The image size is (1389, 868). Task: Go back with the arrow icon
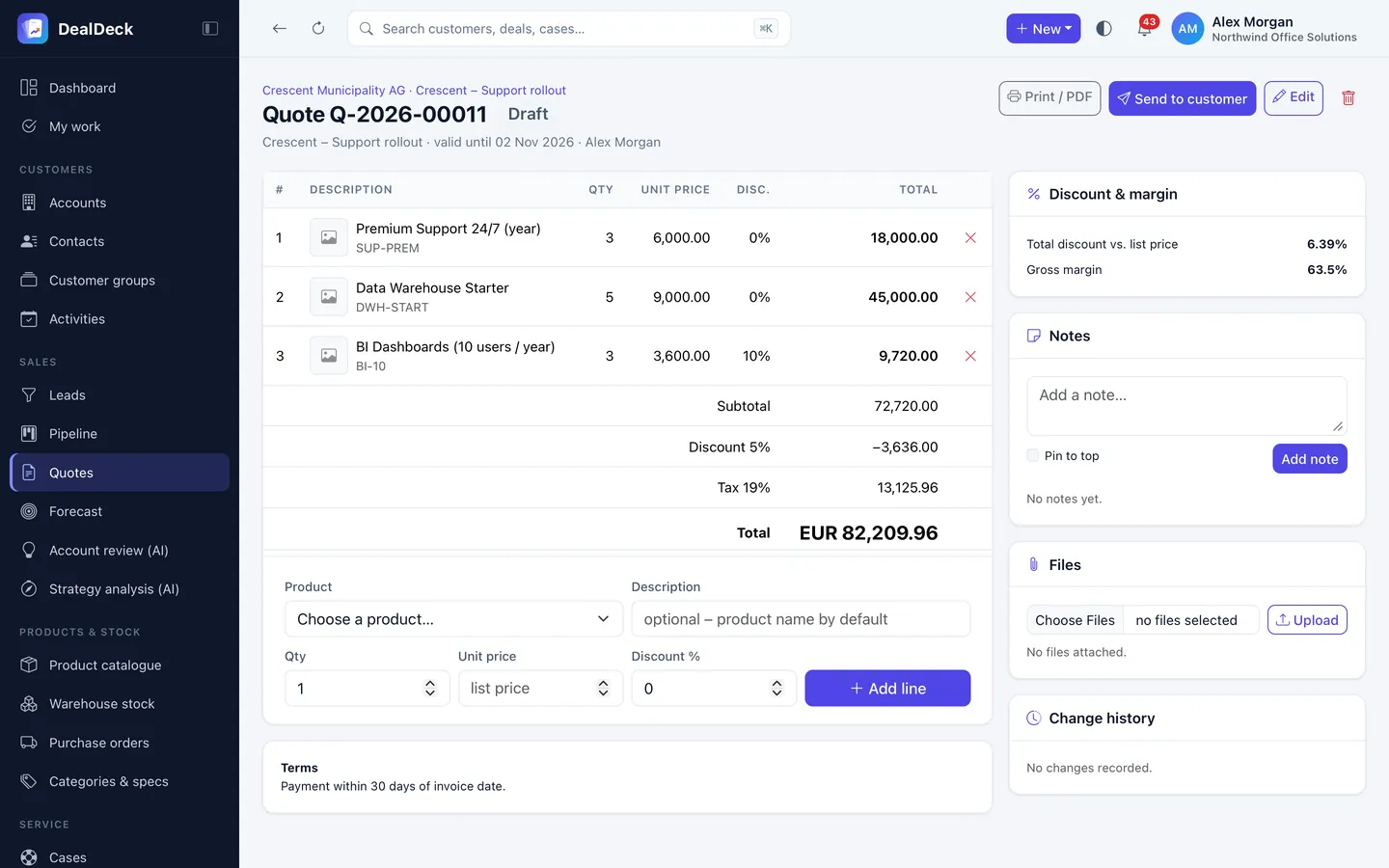(x=280, y=29)
